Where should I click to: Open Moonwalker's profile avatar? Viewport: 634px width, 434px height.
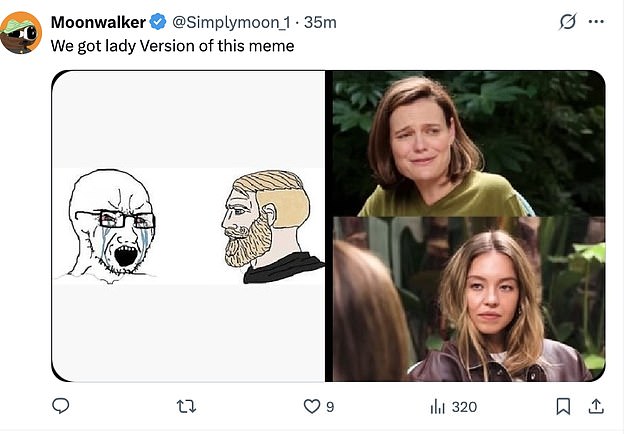point(20,35)
